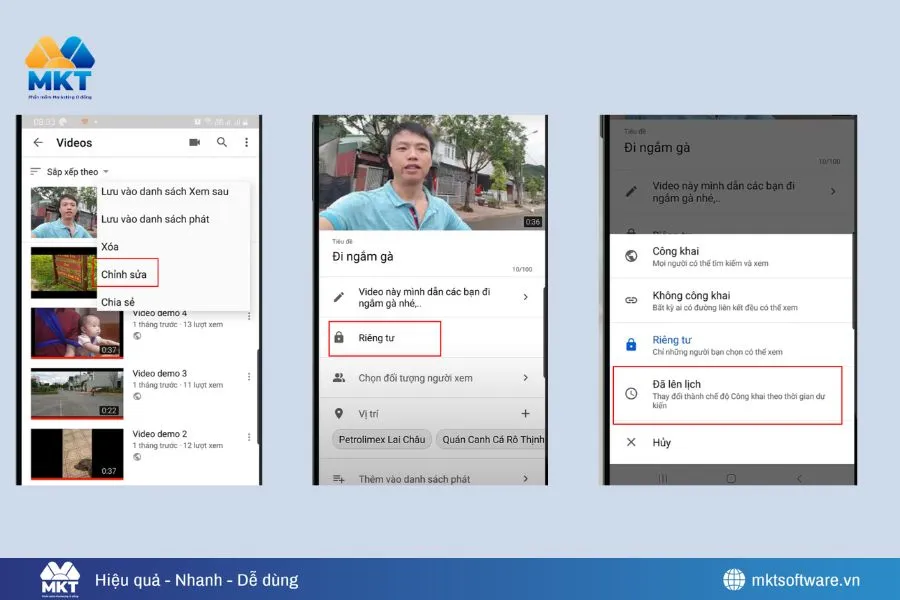Viewport: 900px width, 600px height.
Task: Tap the Petrolimex Lai Châu location chip
Action: pyautogui.click(x=381, y=439)
